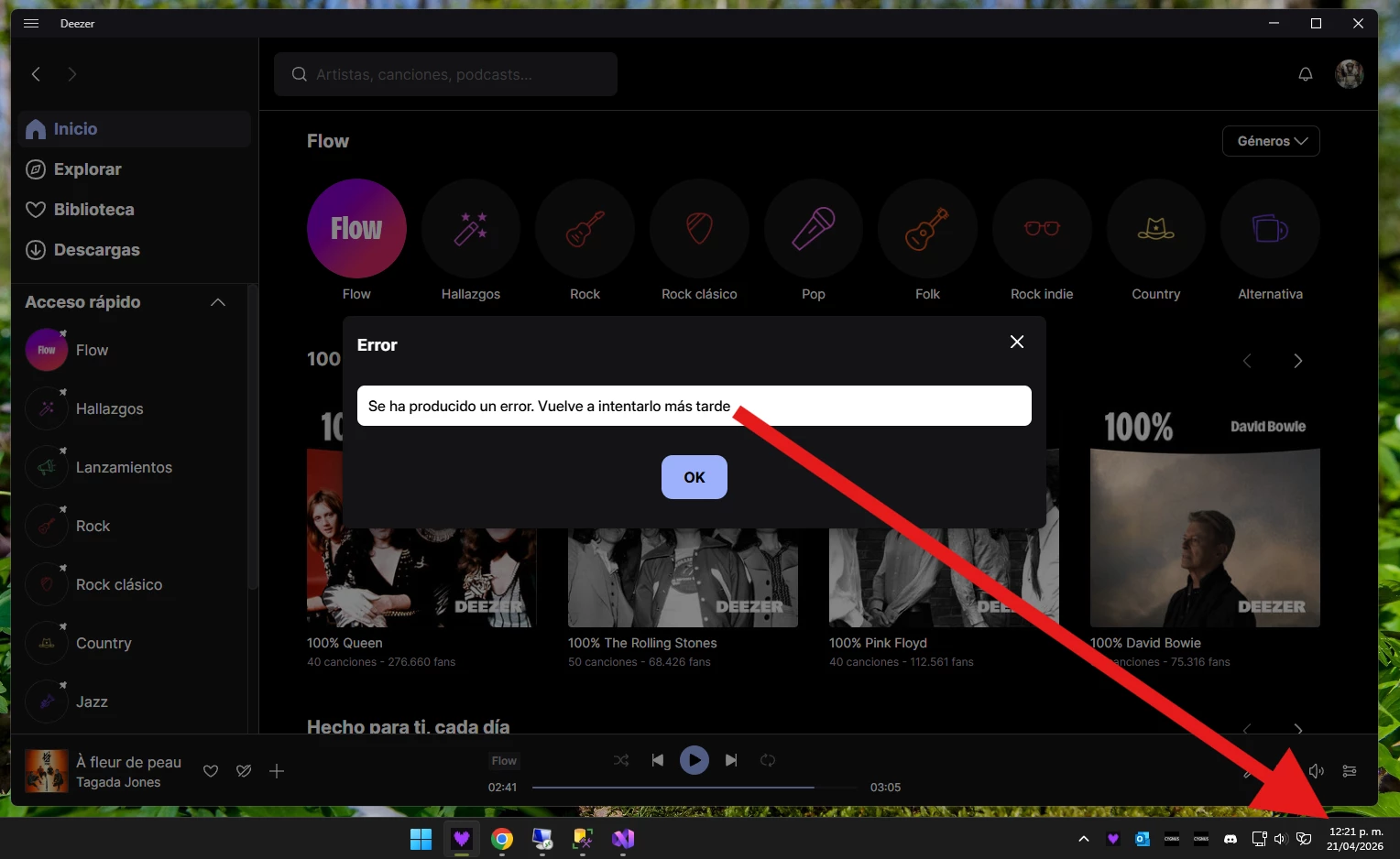Go back with the left navigation arrow

36,74
